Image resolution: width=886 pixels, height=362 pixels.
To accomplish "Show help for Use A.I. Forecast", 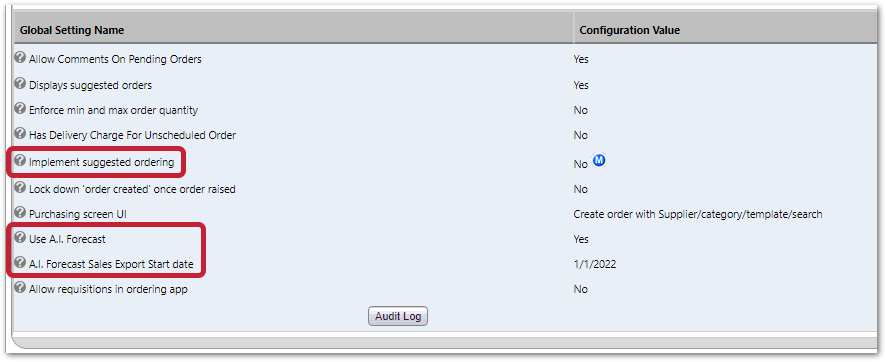I will click(x=20, y=238).
